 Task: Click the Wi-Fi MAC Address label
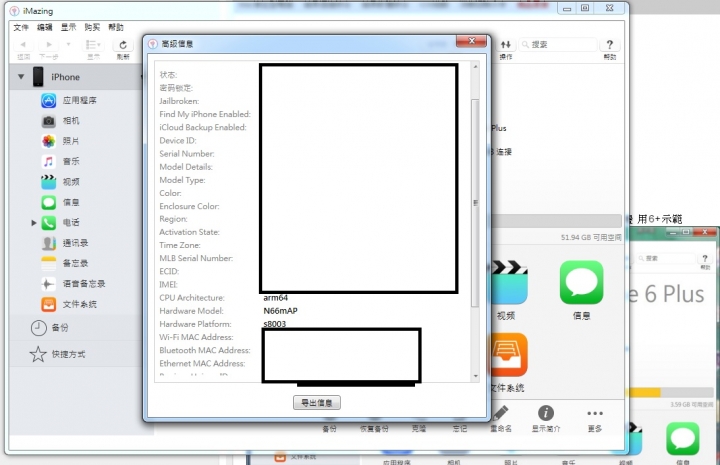point(196,337)
